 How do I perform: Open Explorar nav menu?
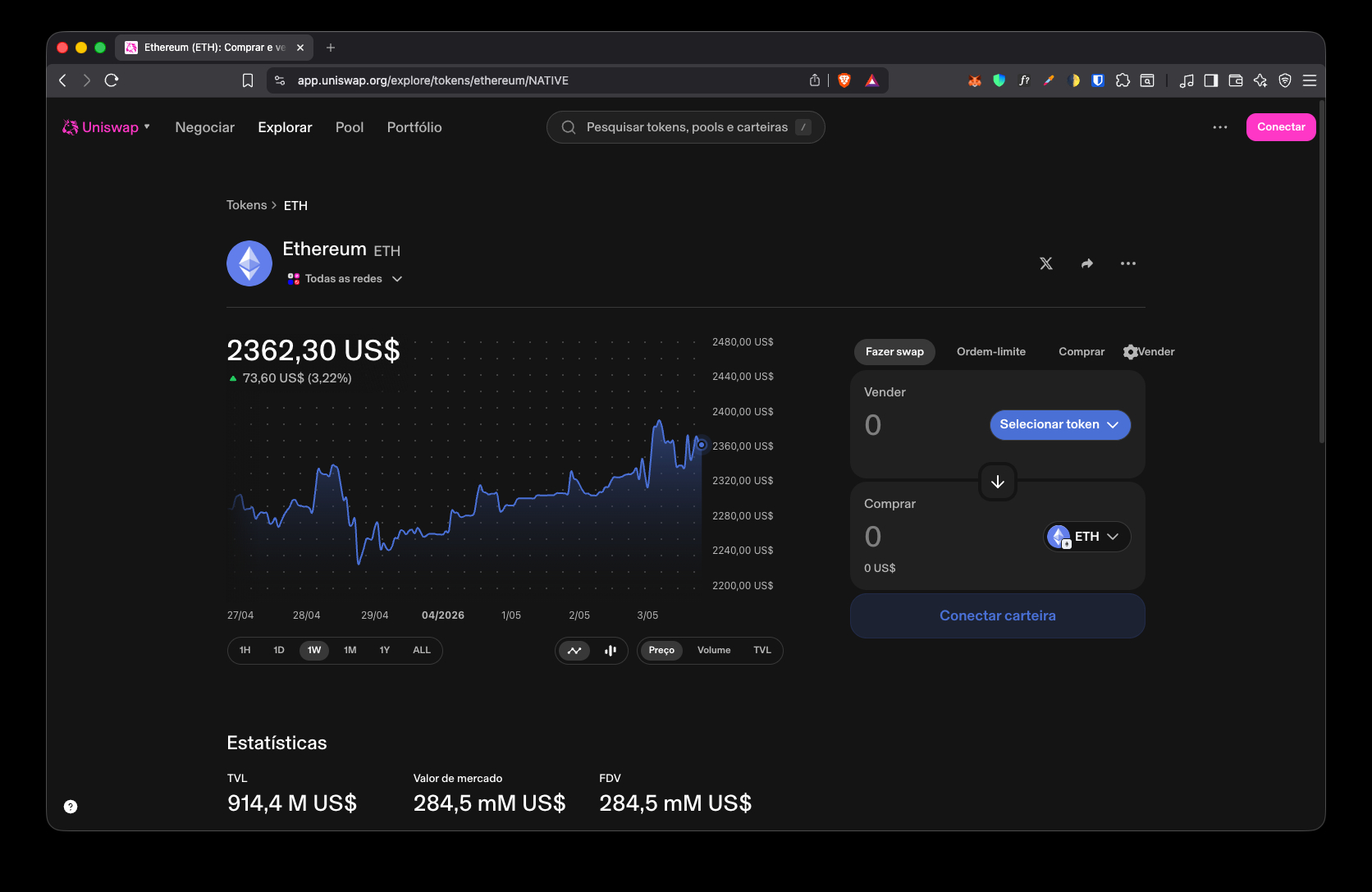(285, 127)
